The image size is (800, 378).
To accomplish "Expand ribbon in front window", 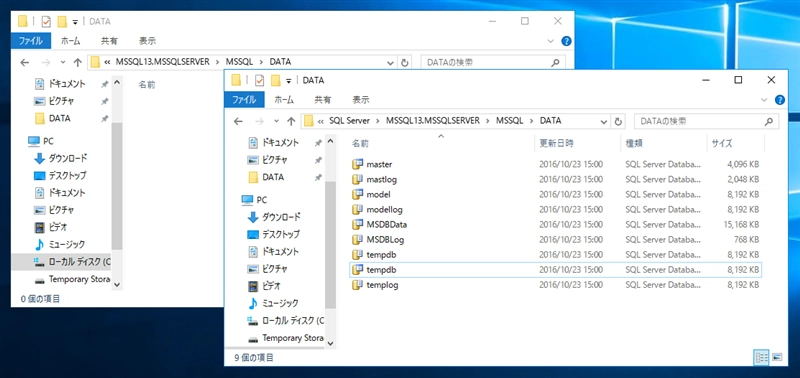I will click(x=764, y=99).
